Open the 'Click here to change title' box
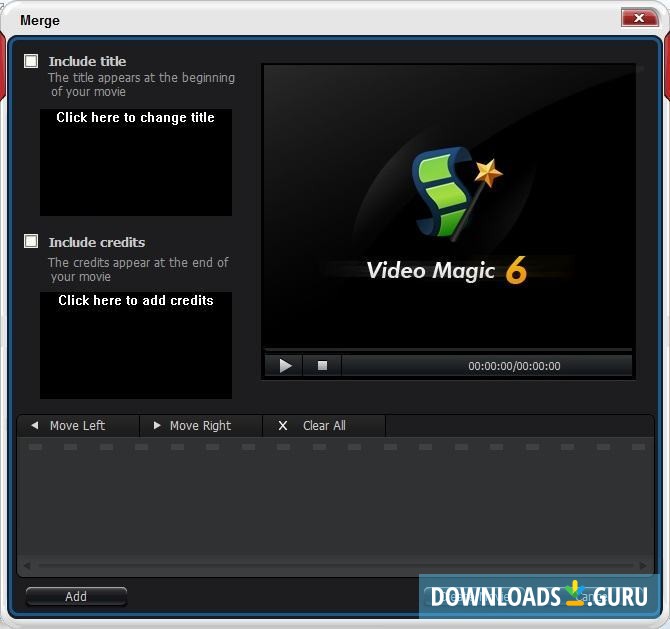This screenshot has height=629, width=670. pos(136,162)
